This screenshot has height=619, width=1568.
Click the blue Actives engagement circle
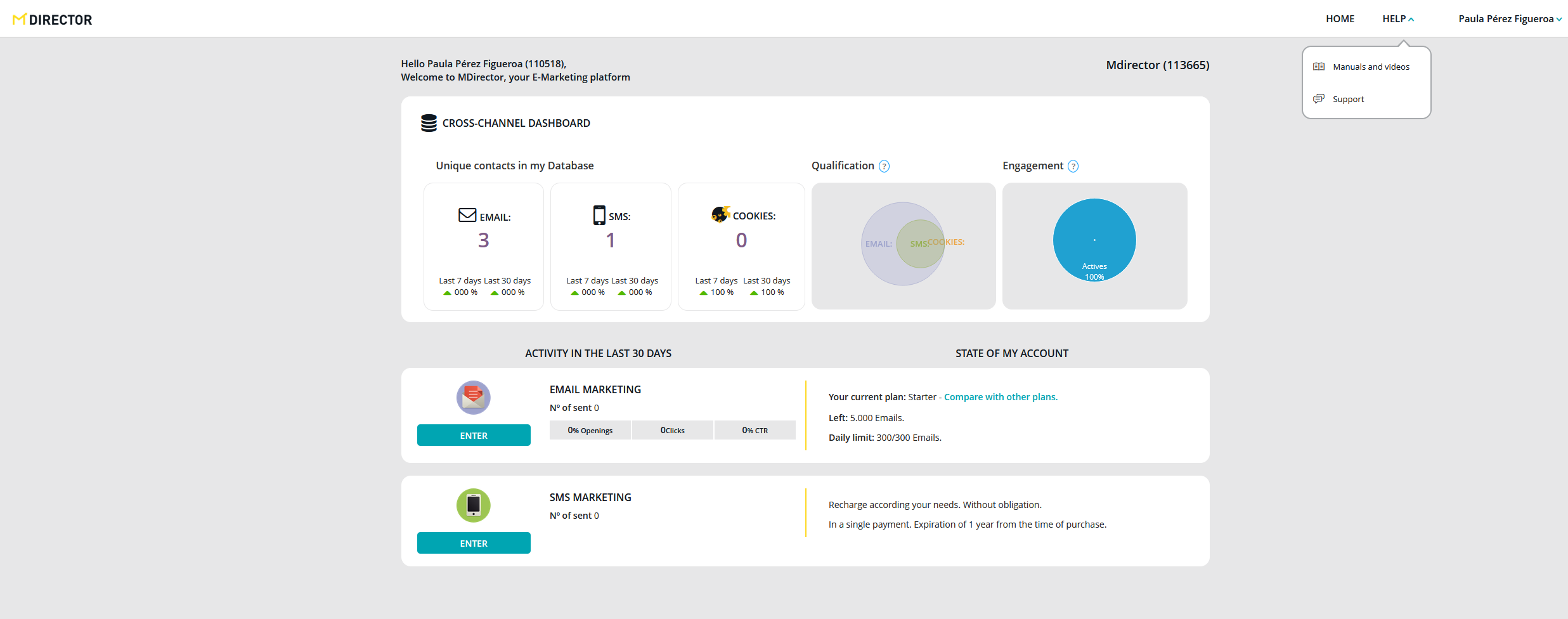1094,240
